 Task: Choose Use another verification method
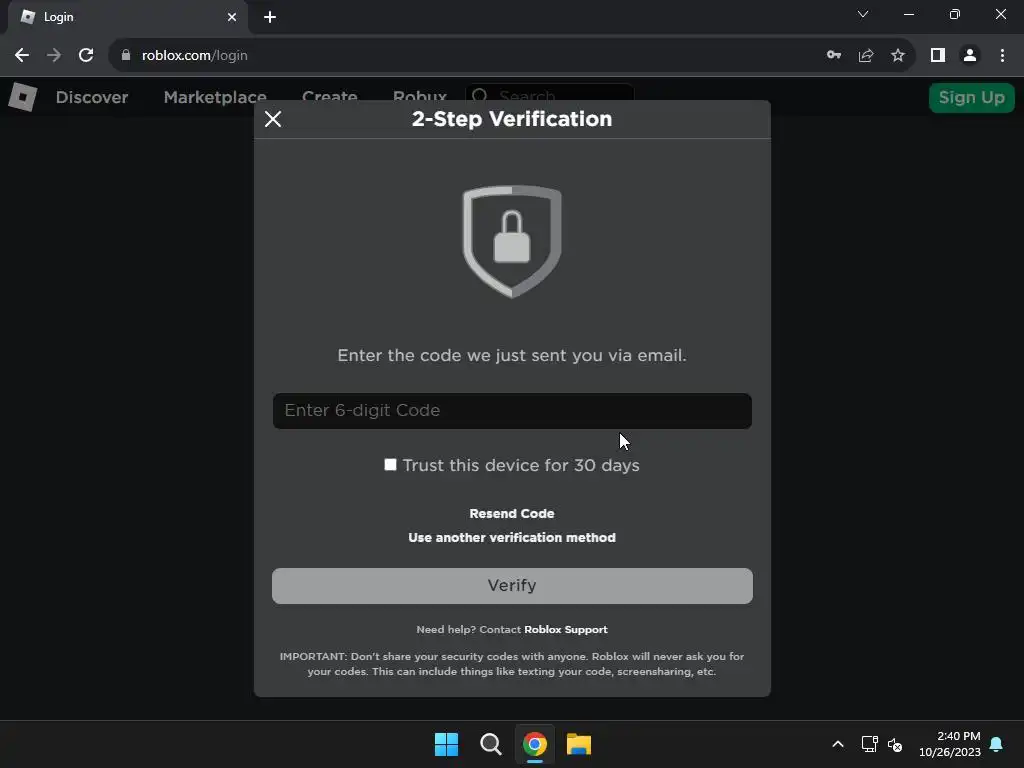(512, 537)
